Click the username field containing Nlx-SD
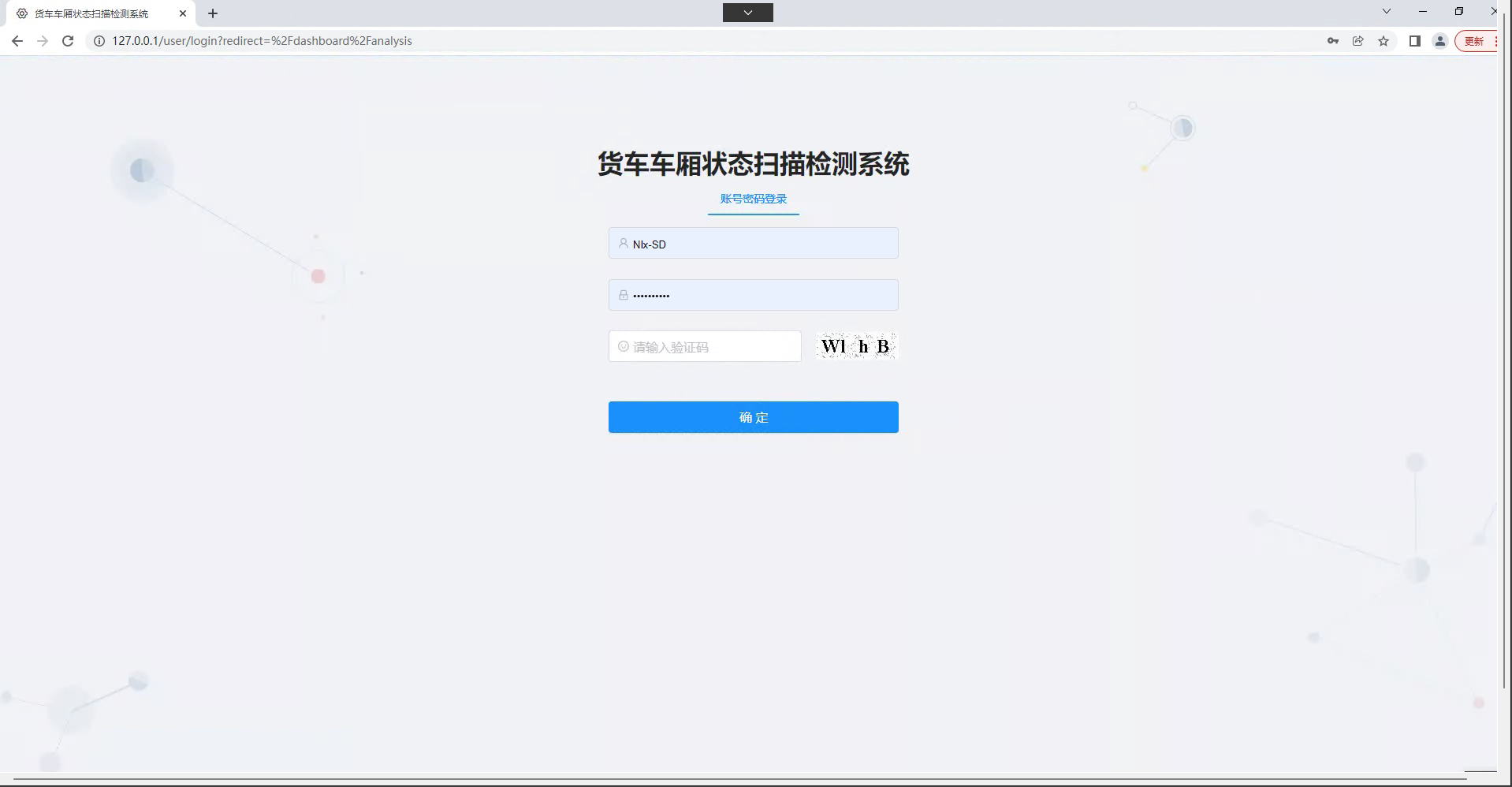1512x787 pixels. pos(753,244)
